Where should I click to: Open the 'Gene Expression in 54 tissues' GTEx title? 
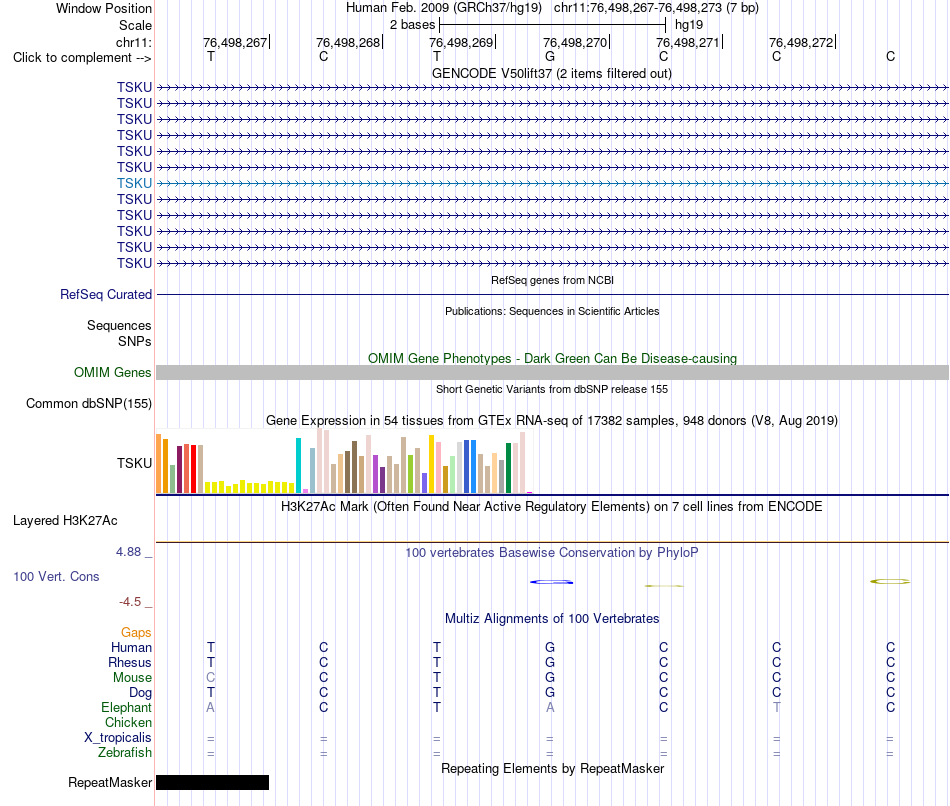(x=551, y=421)
